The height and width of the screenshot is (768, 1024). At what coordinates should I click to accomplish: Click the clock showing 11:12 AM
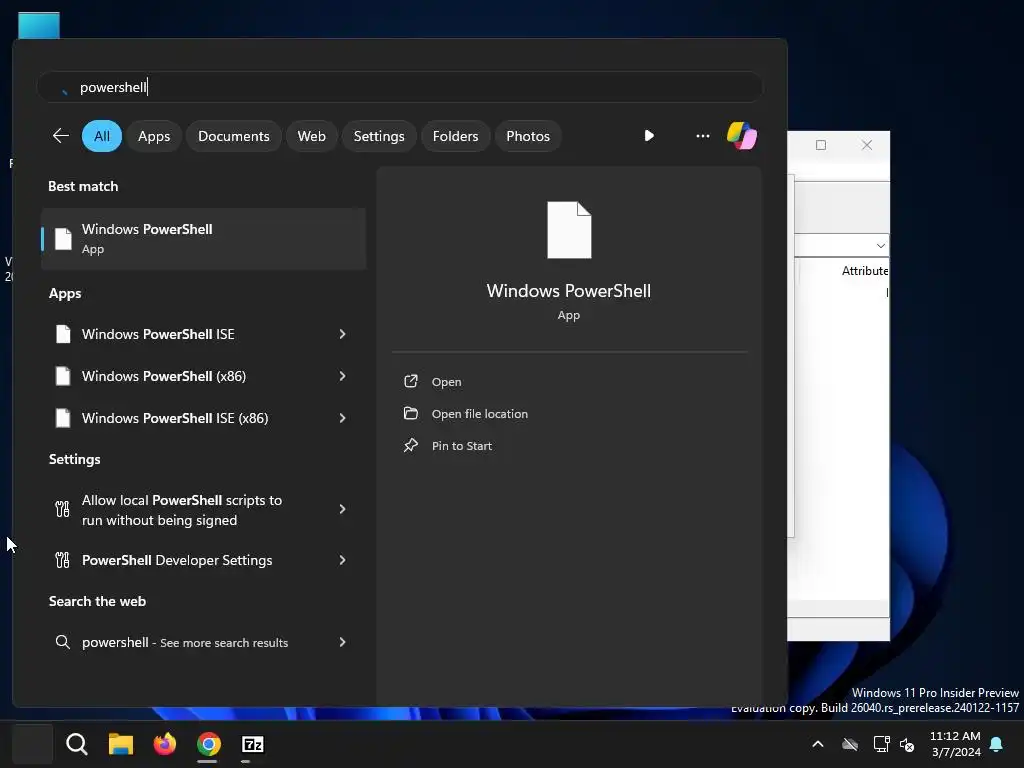pyautogui.click(x=955, y=736)
